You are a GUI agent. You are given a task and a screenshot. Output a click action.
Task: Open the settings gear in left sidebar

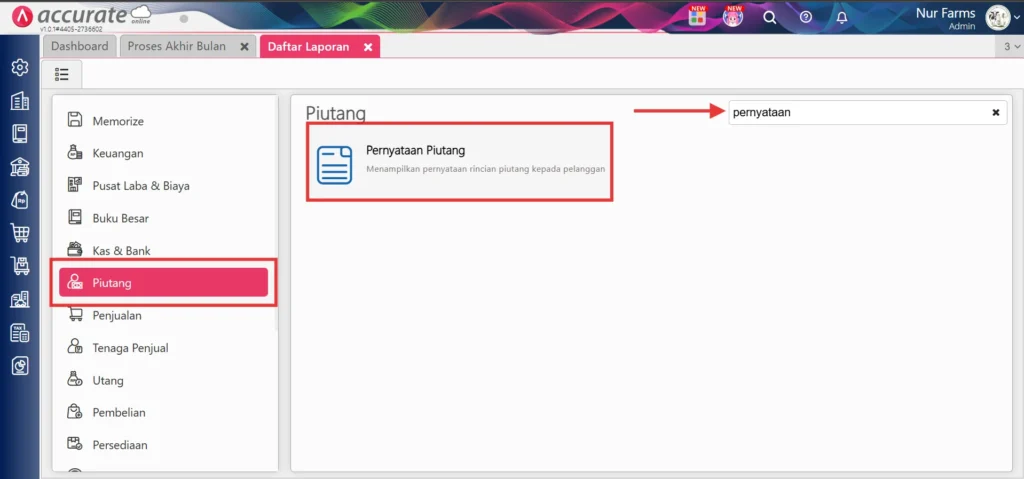click(20, 67)
